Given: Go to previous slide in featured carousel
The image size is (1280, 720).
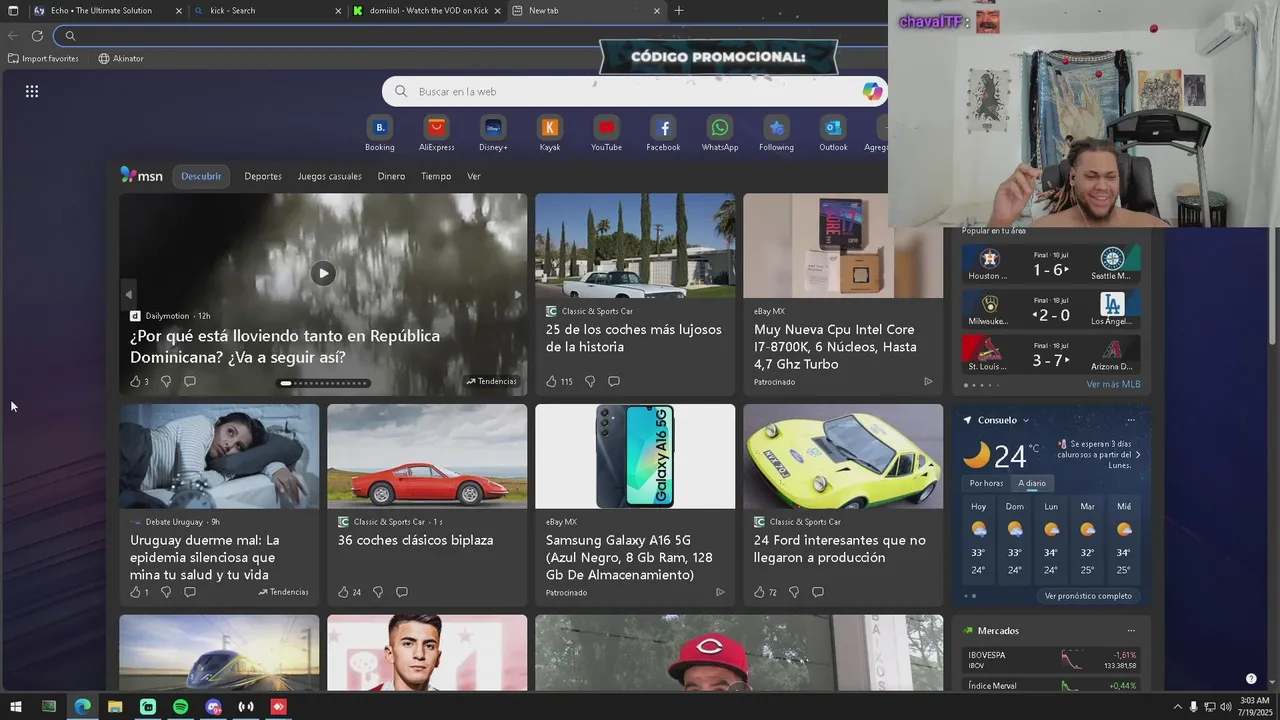Looking at the screenshot, I should (128, 295).
